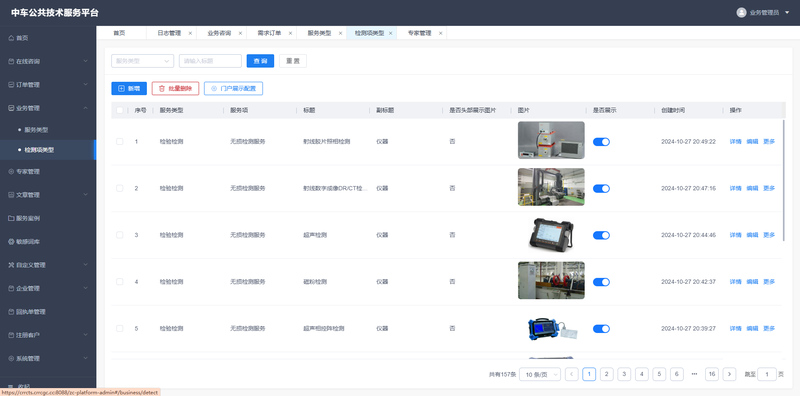800x396 pixels.
Task: Click the 自定义管理 tools icon
Action: point(11,265)
